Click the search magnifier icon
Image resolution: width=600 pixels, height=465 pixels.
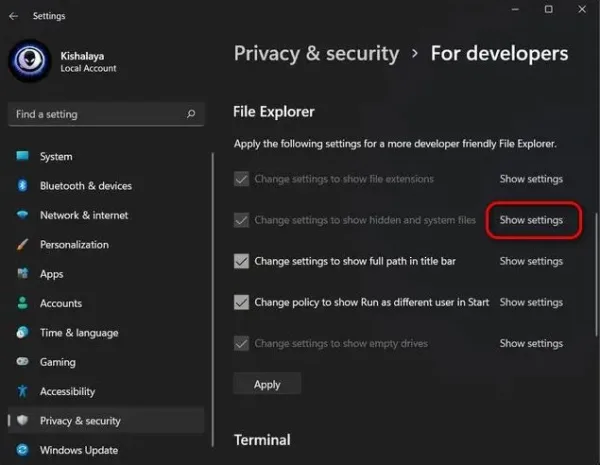coord(191,114)
